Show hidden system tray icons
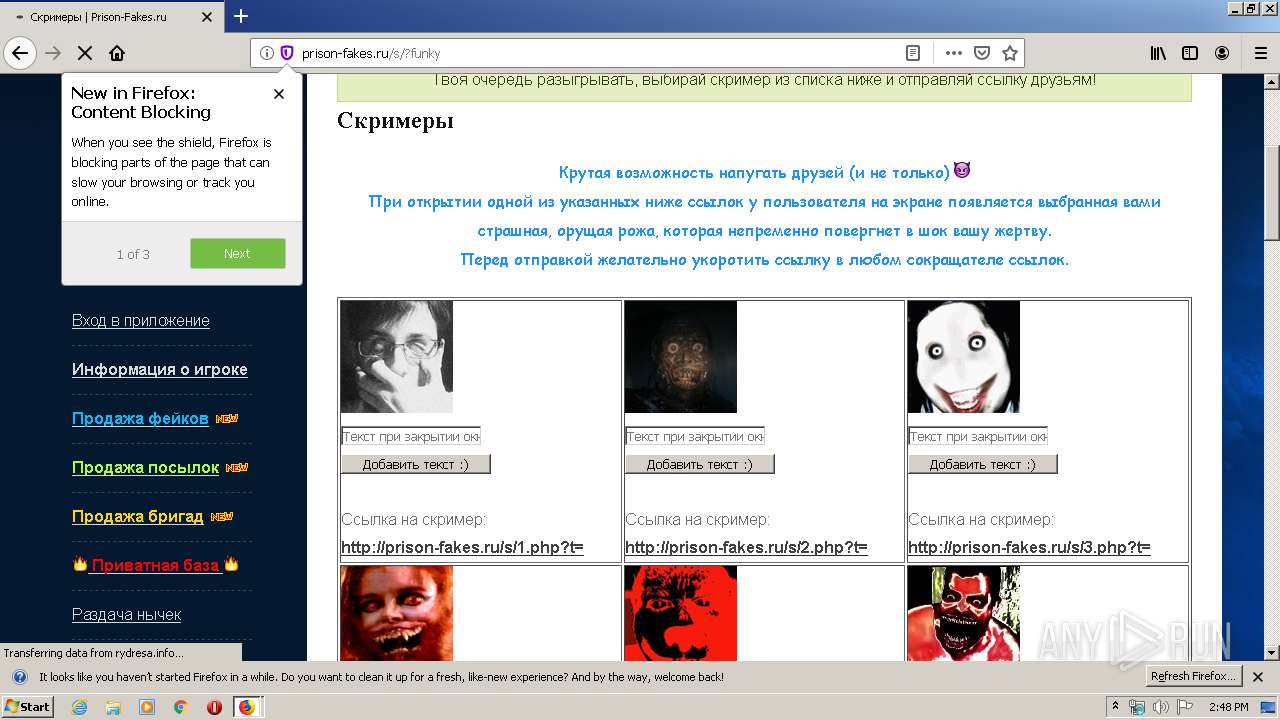This screenshot has height=720, width=1280. (1115, 707)
